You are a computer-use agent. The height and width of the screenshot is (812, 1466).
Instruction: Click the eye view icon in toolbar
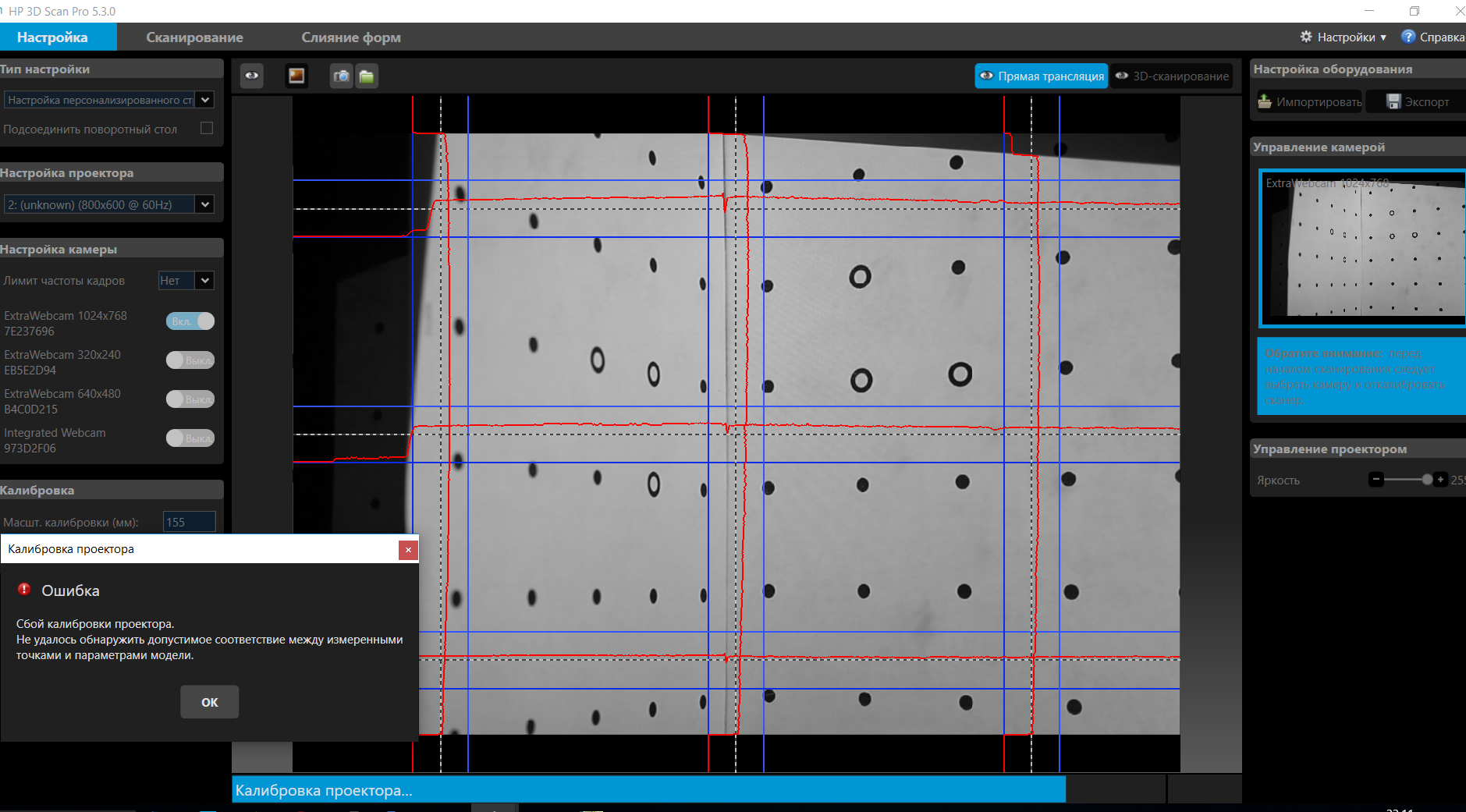[x=252, y=76]
